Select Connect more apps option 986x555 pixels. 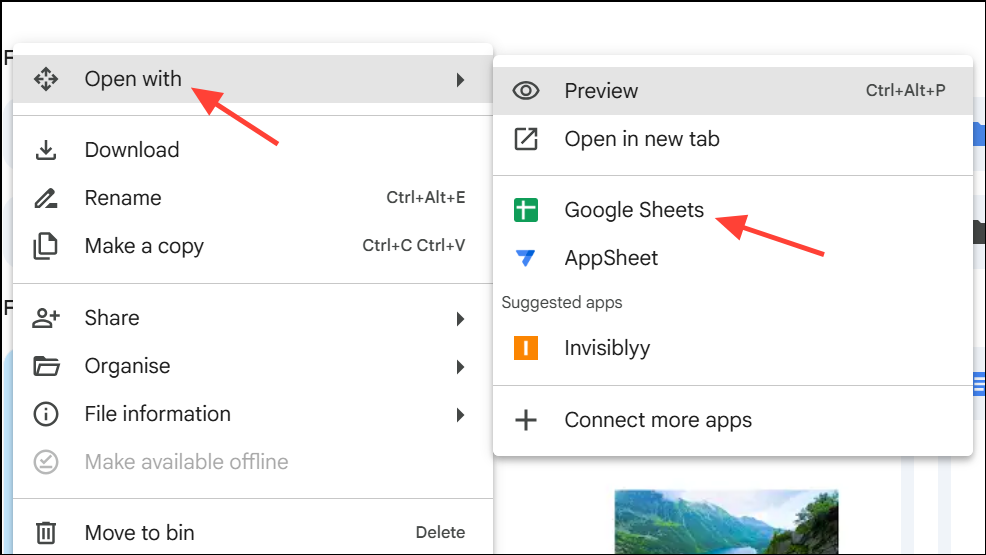(733, 420)
